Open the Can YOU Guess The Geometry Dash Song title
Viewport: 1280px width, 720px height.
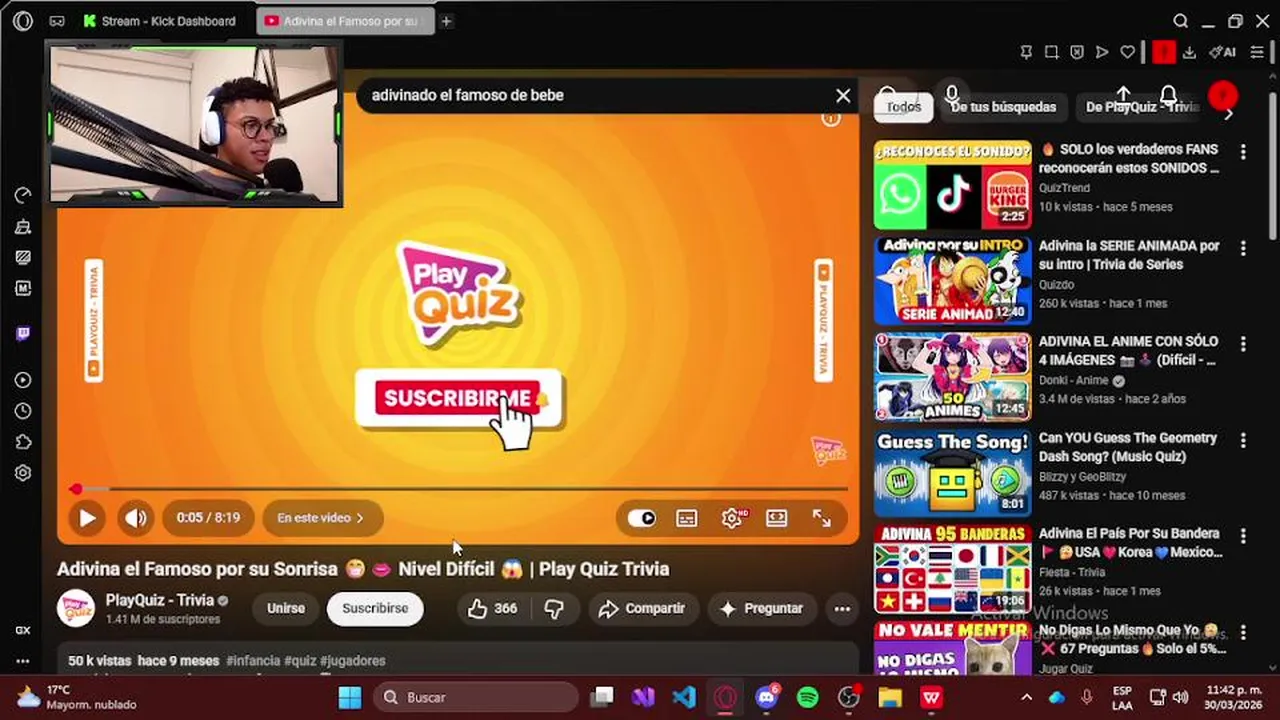pos(1128,447)
